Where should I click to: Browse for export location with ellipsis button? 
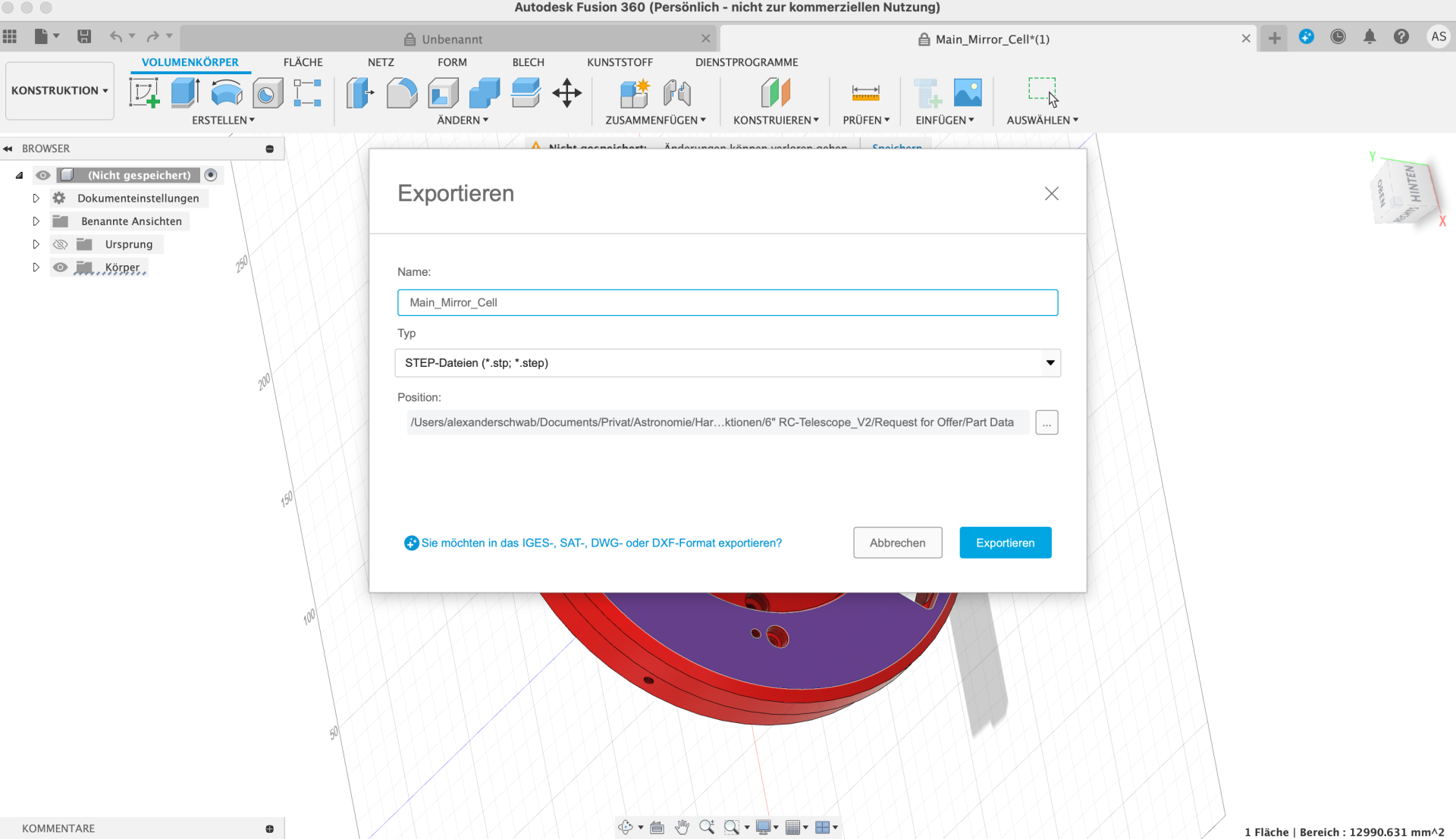coord(1046,423)
